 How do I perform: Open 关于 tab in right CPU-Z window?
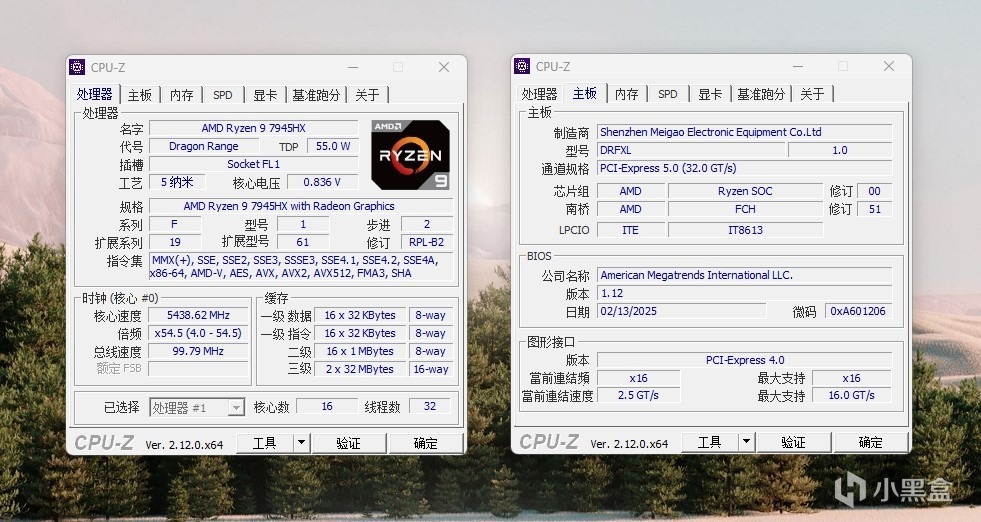click(812, 94)
